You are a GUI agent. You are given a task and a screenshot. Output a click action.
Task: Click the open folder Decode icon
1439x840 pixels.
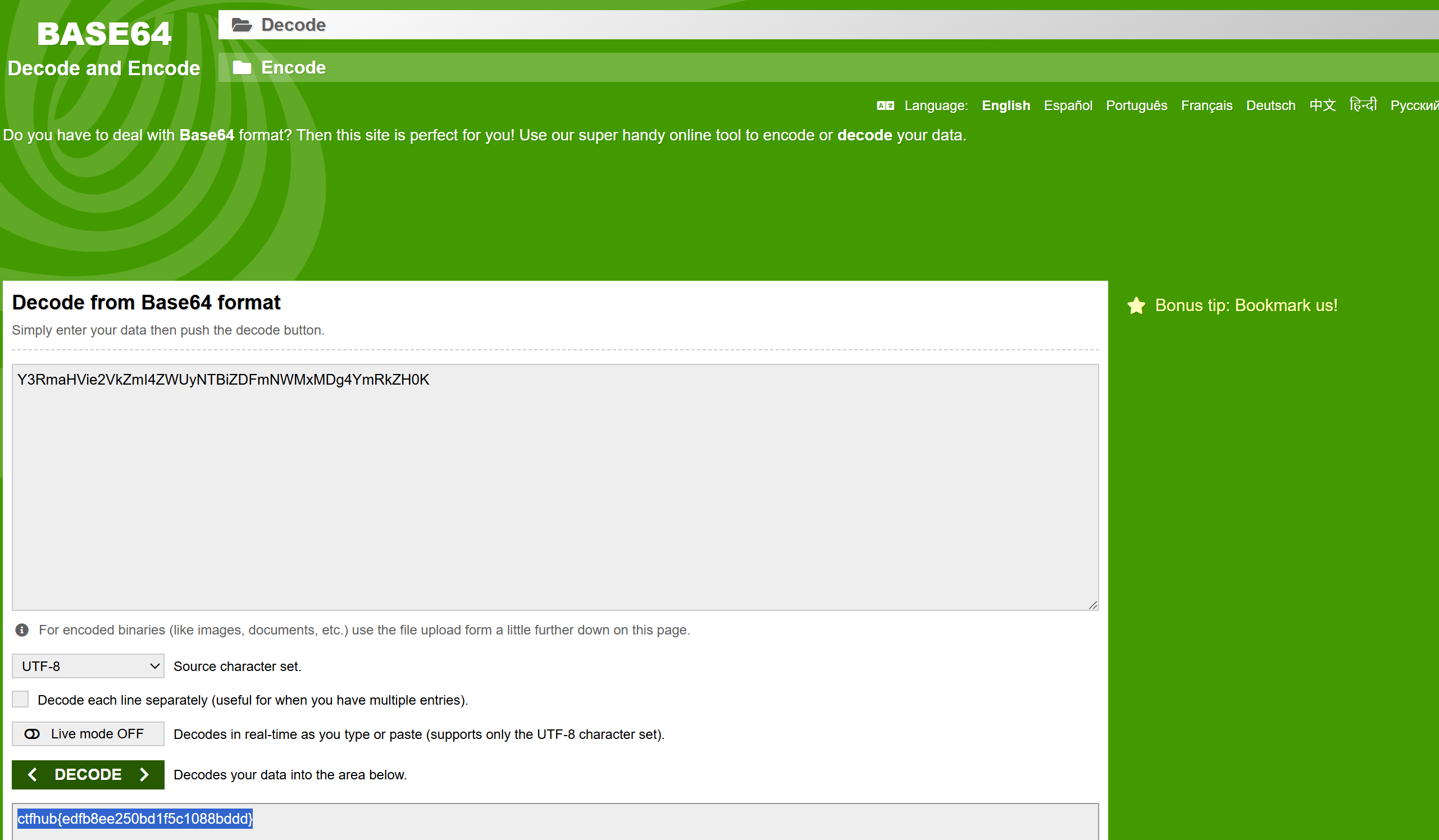[x=242, y=25]
